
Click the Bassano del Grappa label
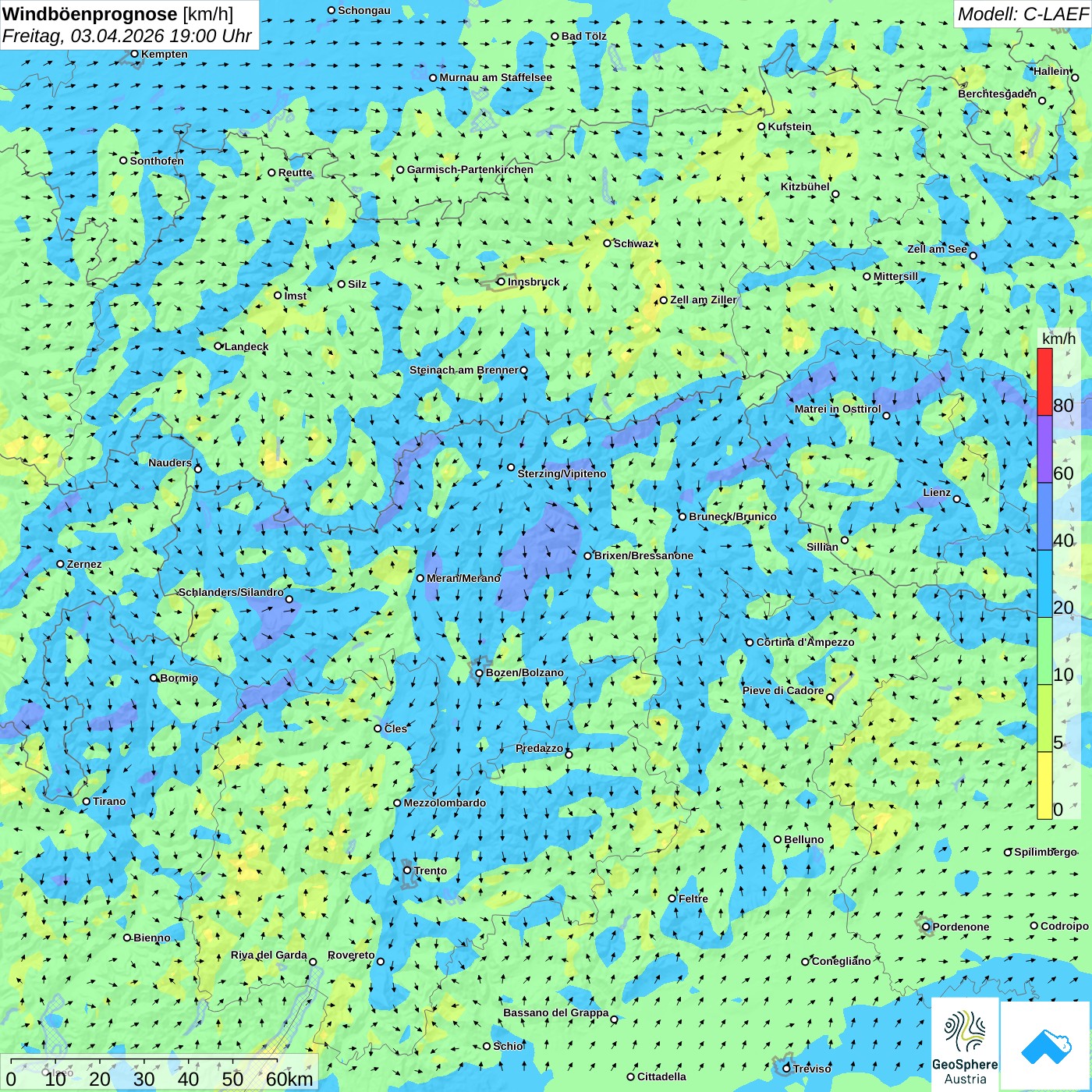(555, 1012)
